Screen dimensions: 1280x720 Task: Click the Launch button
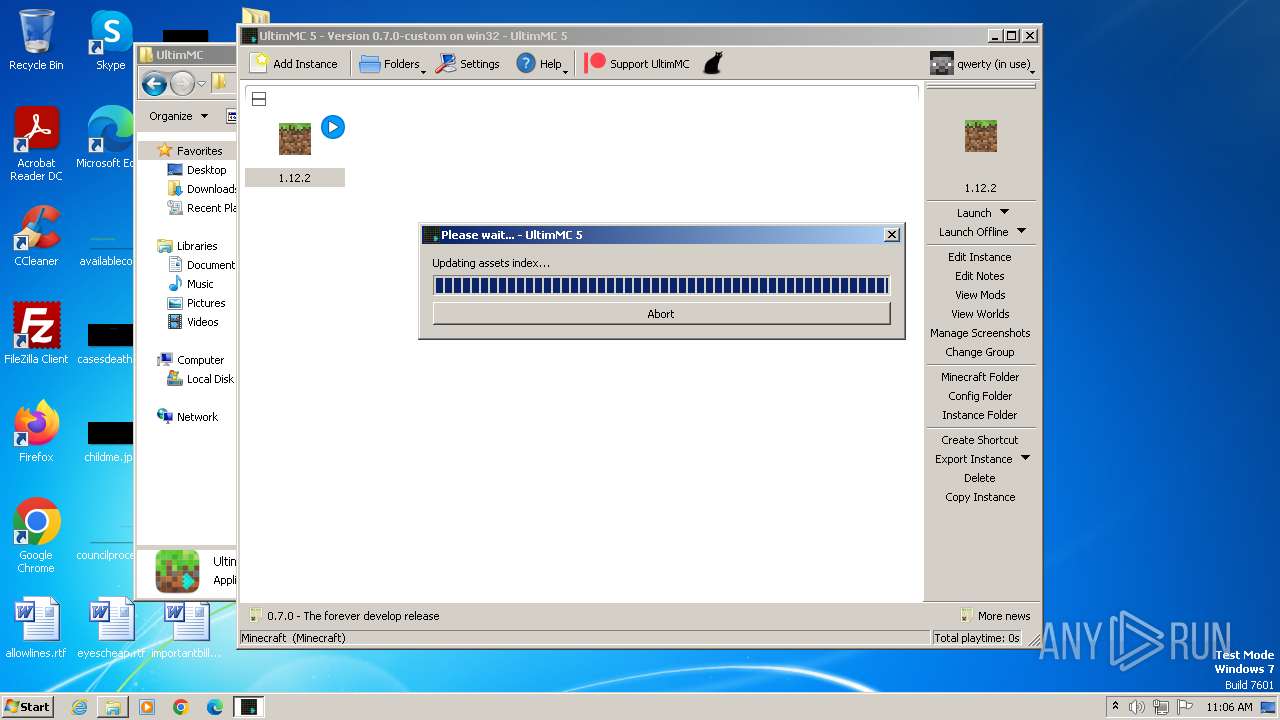coord(974,213)
